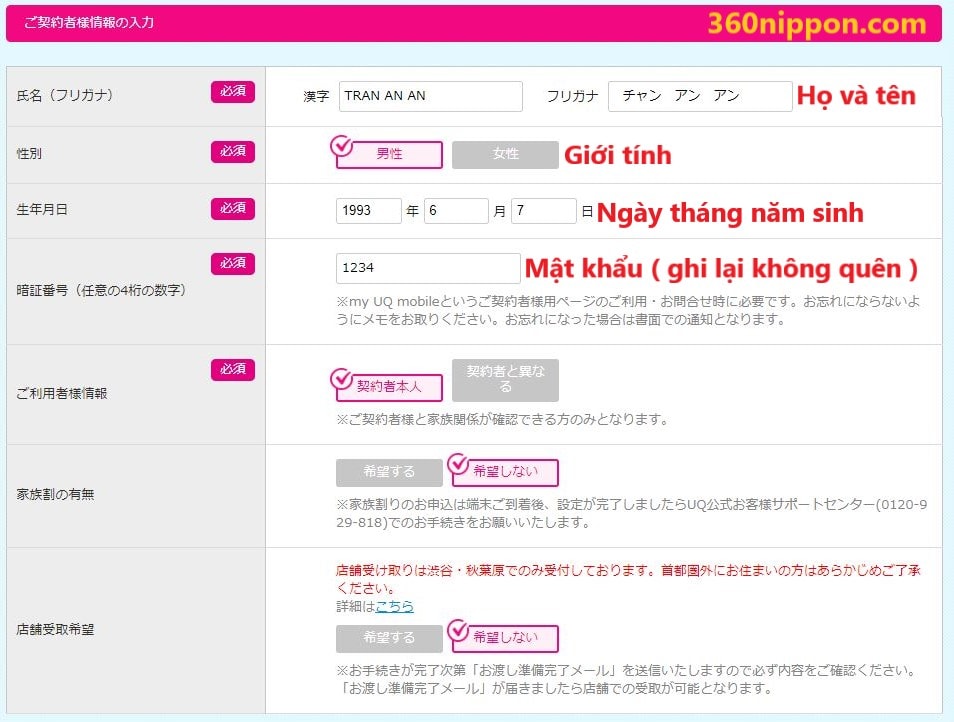Screen dimensions: 954x722
Task: Open the こちら details link
Action: click(394, 606)
